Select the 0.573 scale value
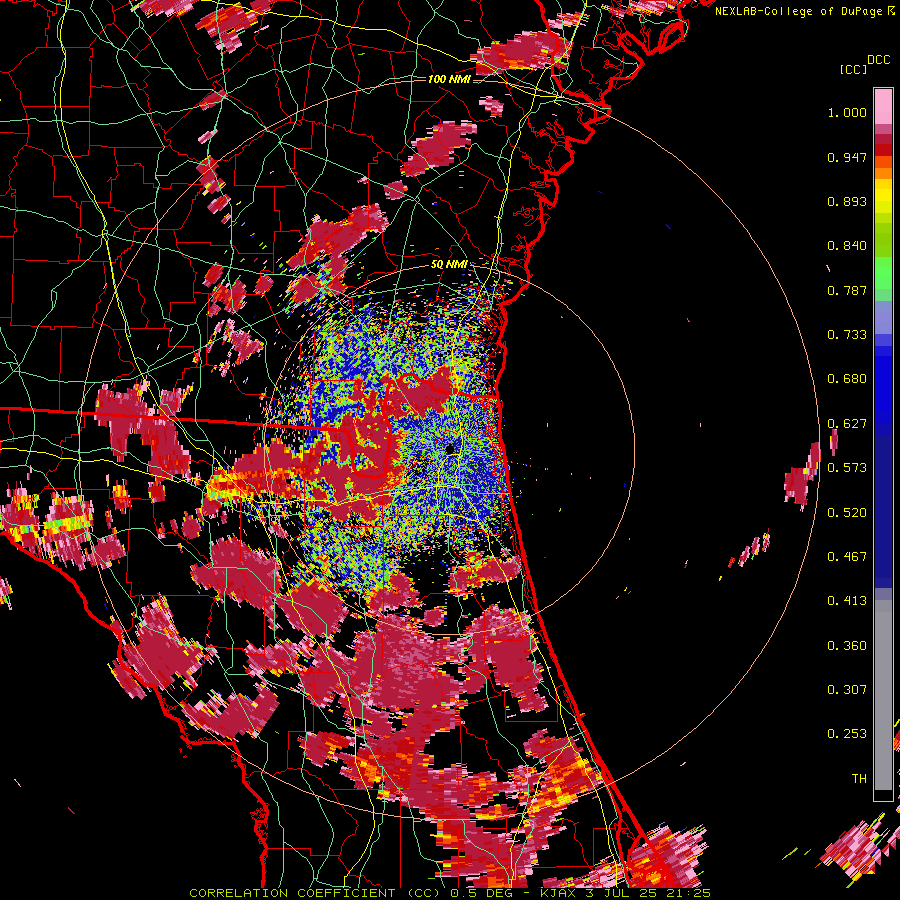 pos(847,468)
